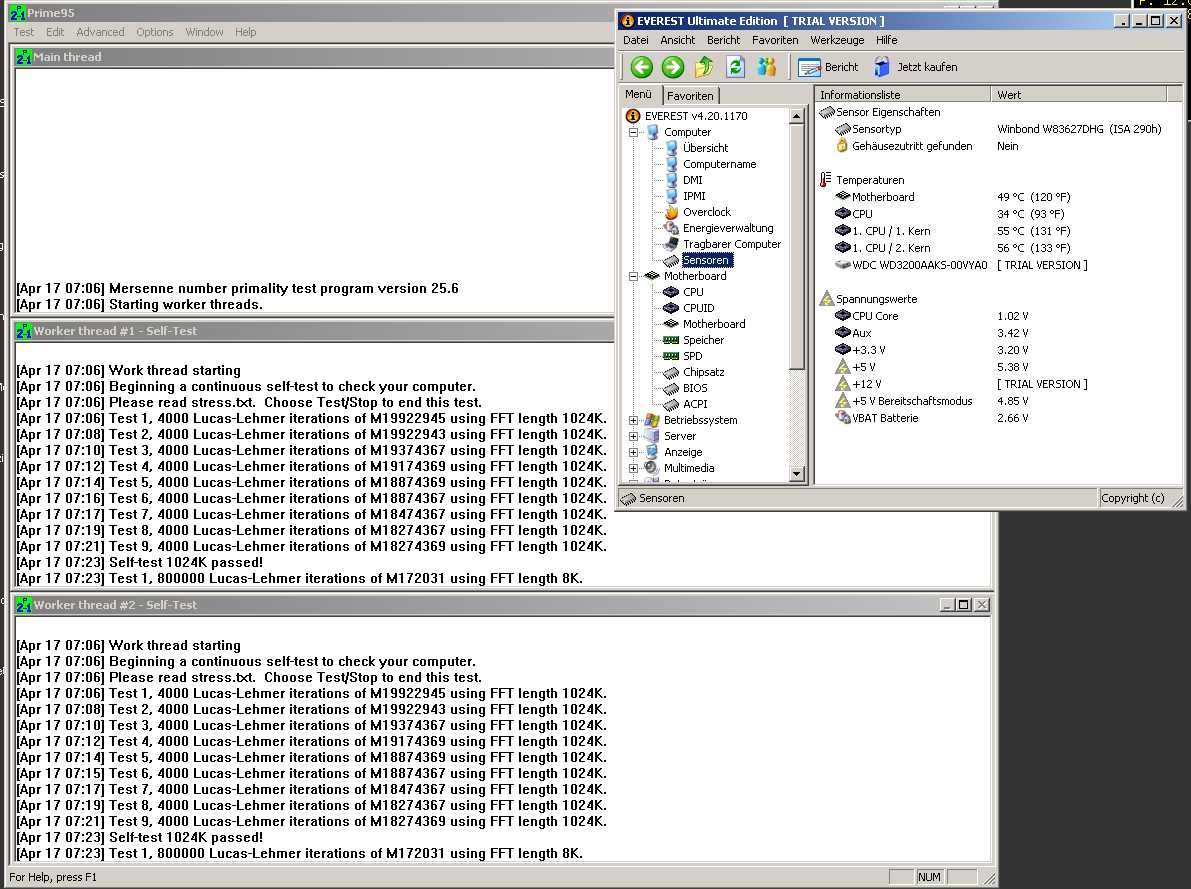Image resolution: width=1191 pixels, height=889 pixels.
Task: Collapse the Motherboard tree node
Action: 633,277
